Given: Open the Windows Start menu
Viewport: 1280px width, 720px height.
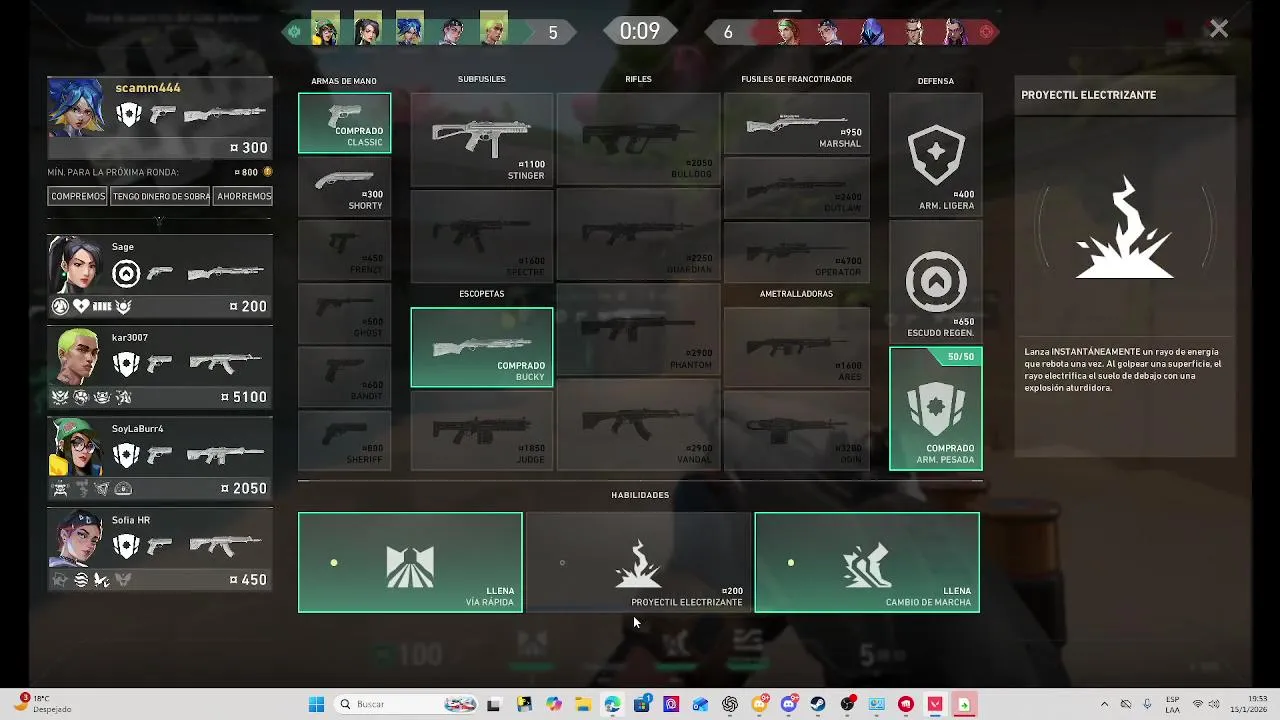Looking at the screenshot, I should point(316,704).
